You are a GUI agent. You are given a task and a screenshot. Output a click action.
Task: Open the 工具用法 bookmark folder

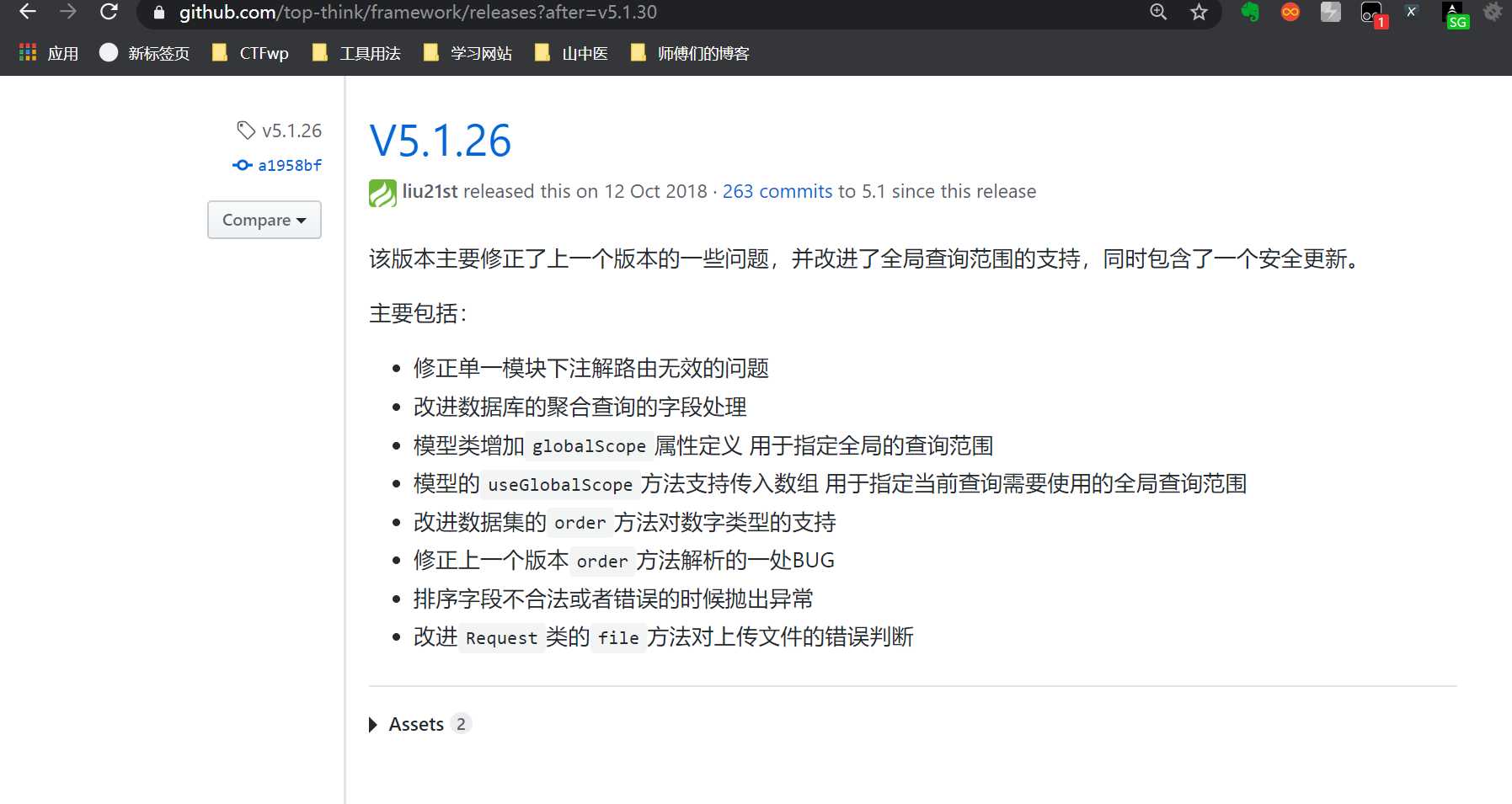(x=355, y=53)
